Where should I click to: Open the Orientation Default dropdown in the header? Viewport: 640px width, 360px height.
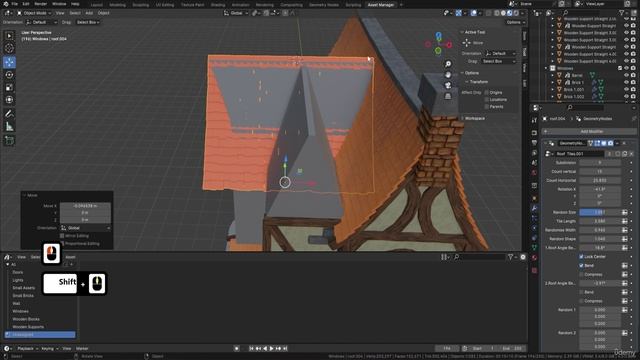click(41, 22)
